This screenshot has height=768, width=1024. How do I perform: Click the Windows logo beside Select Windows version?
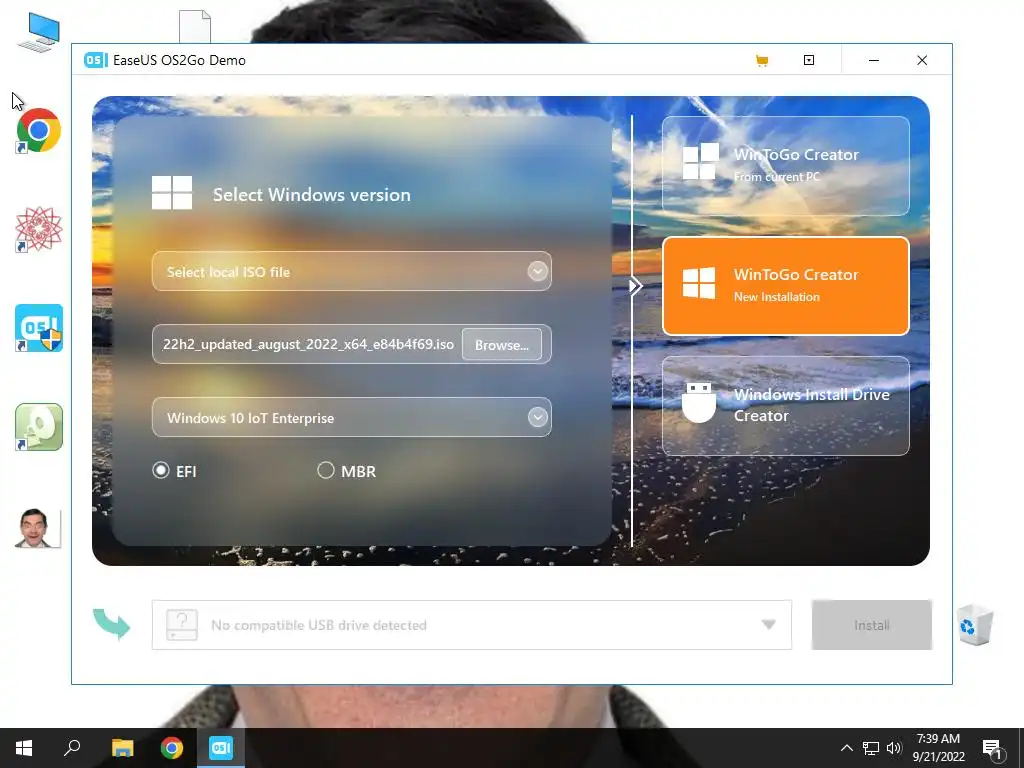coord(172,193)
